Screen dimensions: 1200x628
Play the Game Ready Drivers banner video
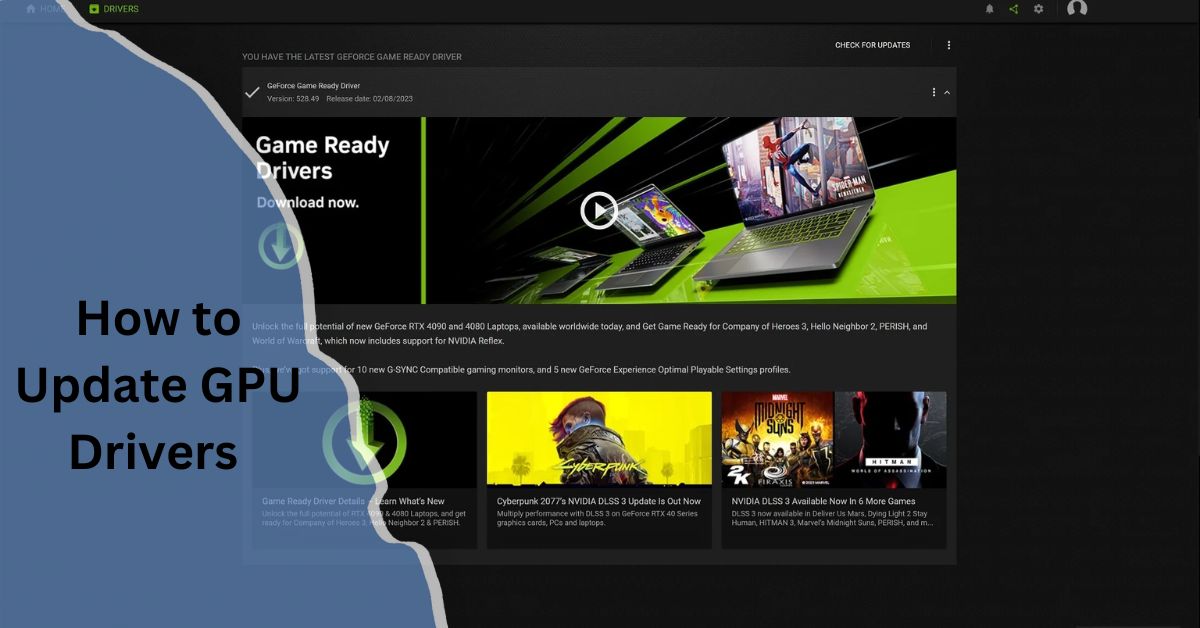pos(599,210)
